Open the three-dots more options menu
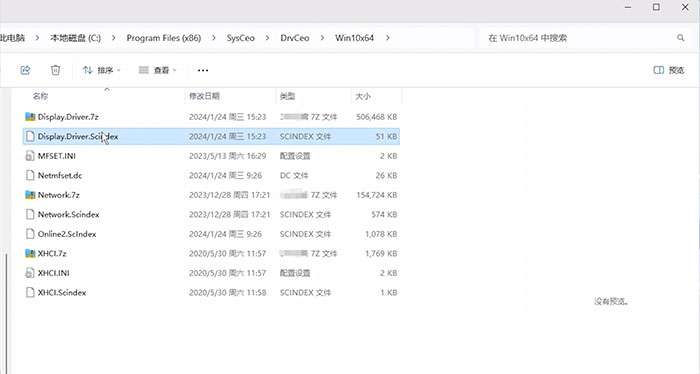 (x=203, y=70)
